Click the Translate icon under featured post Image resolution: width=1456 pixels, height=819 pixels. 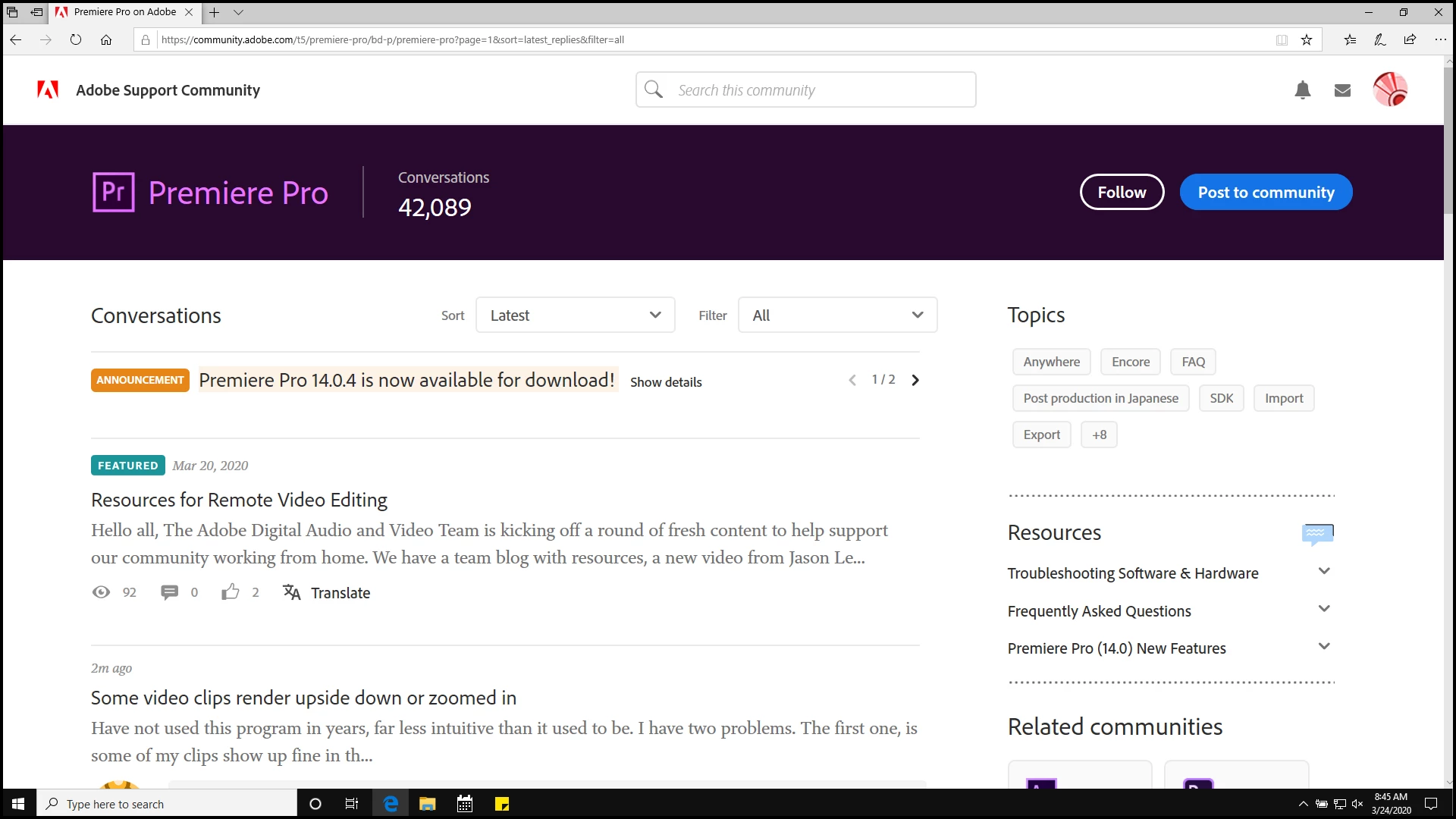coord(292,592)
